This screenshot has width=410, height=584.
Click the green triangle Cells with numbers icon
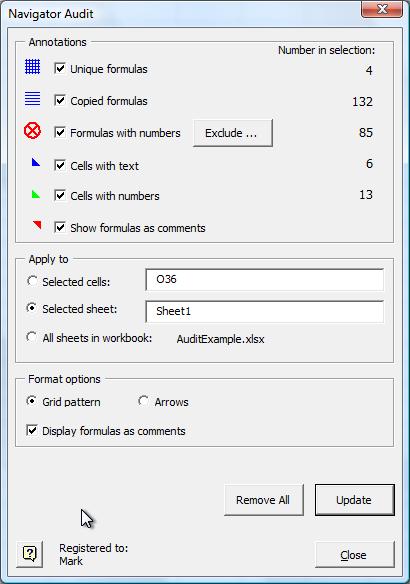(36, 194)
